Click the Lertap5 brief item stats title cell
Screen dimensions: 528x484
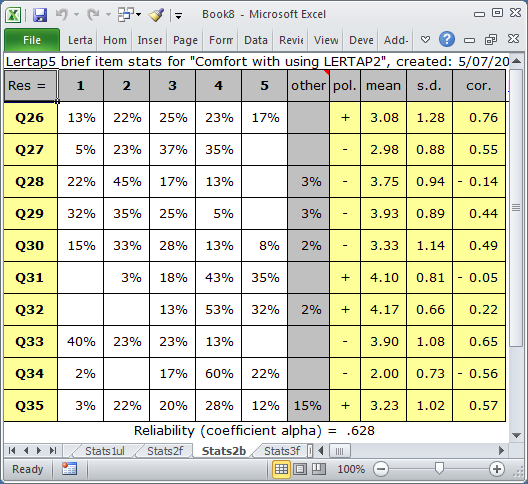tap(256, 61)
